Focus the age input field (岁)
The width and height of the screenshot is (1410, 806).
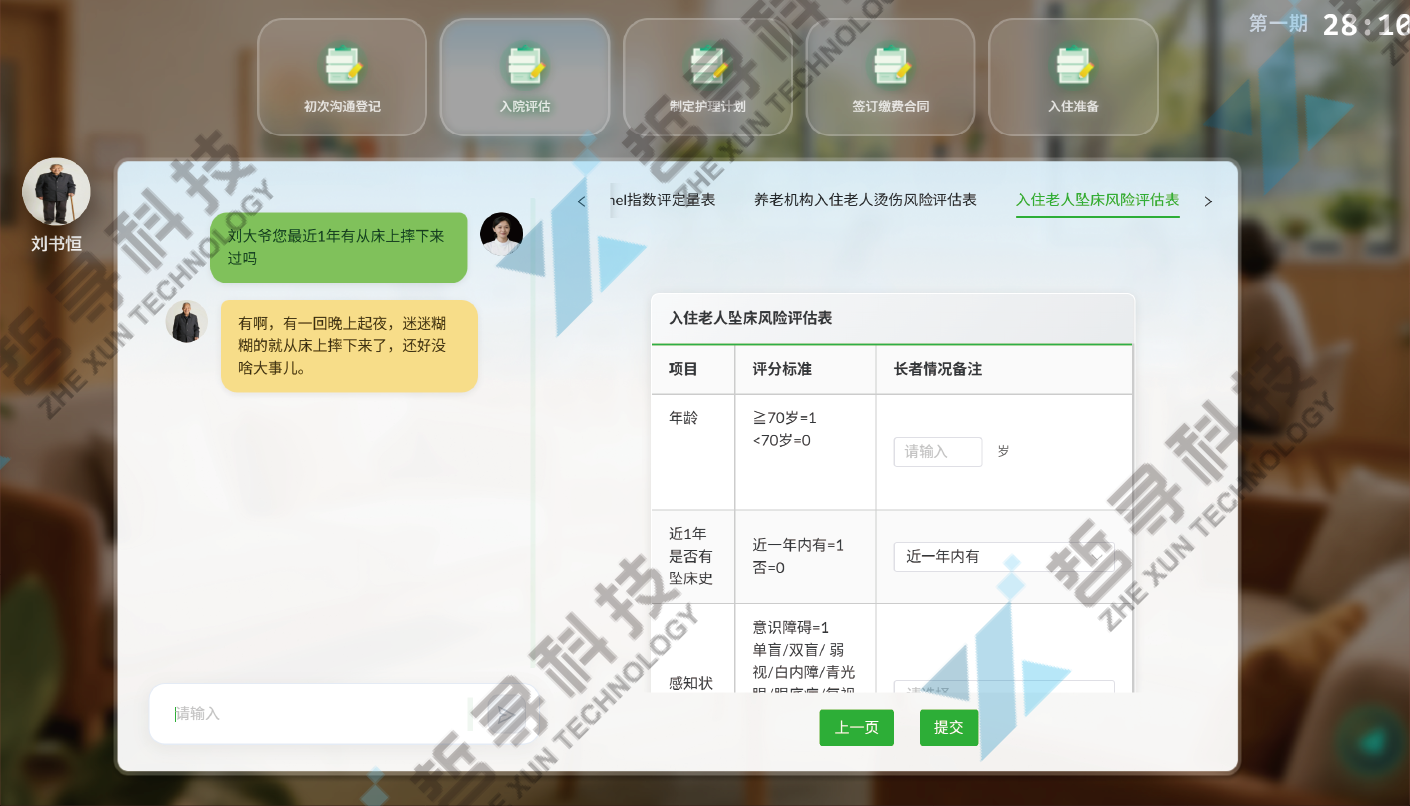[x=938, y=452]
